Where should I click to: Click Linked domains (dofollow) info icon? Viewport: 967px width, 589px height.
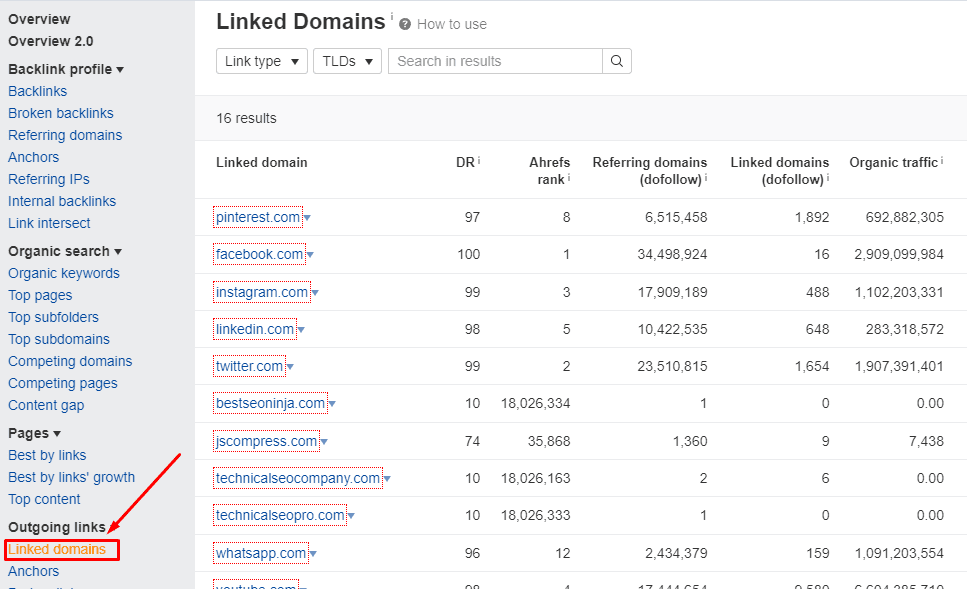click(x=828, y=178)
